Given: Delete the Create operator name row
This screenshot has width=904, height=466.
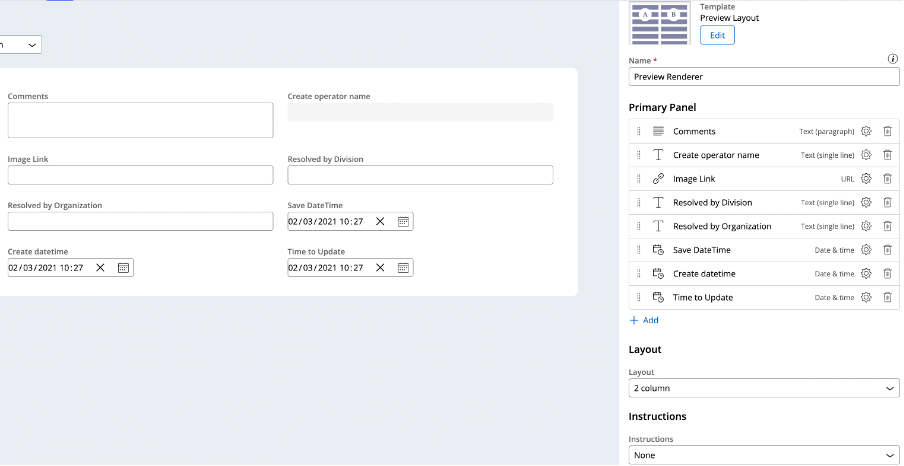Looking at the screenshot, I should pyautogui.click(x=887, y=155).
